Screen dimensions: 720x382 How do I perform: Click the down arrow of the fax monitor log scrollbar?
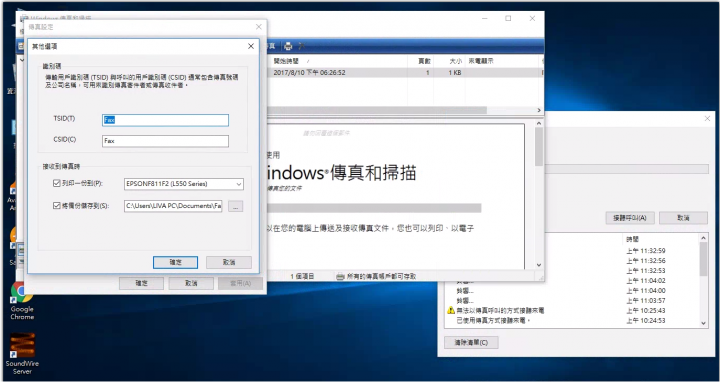(x=703, y=323)
